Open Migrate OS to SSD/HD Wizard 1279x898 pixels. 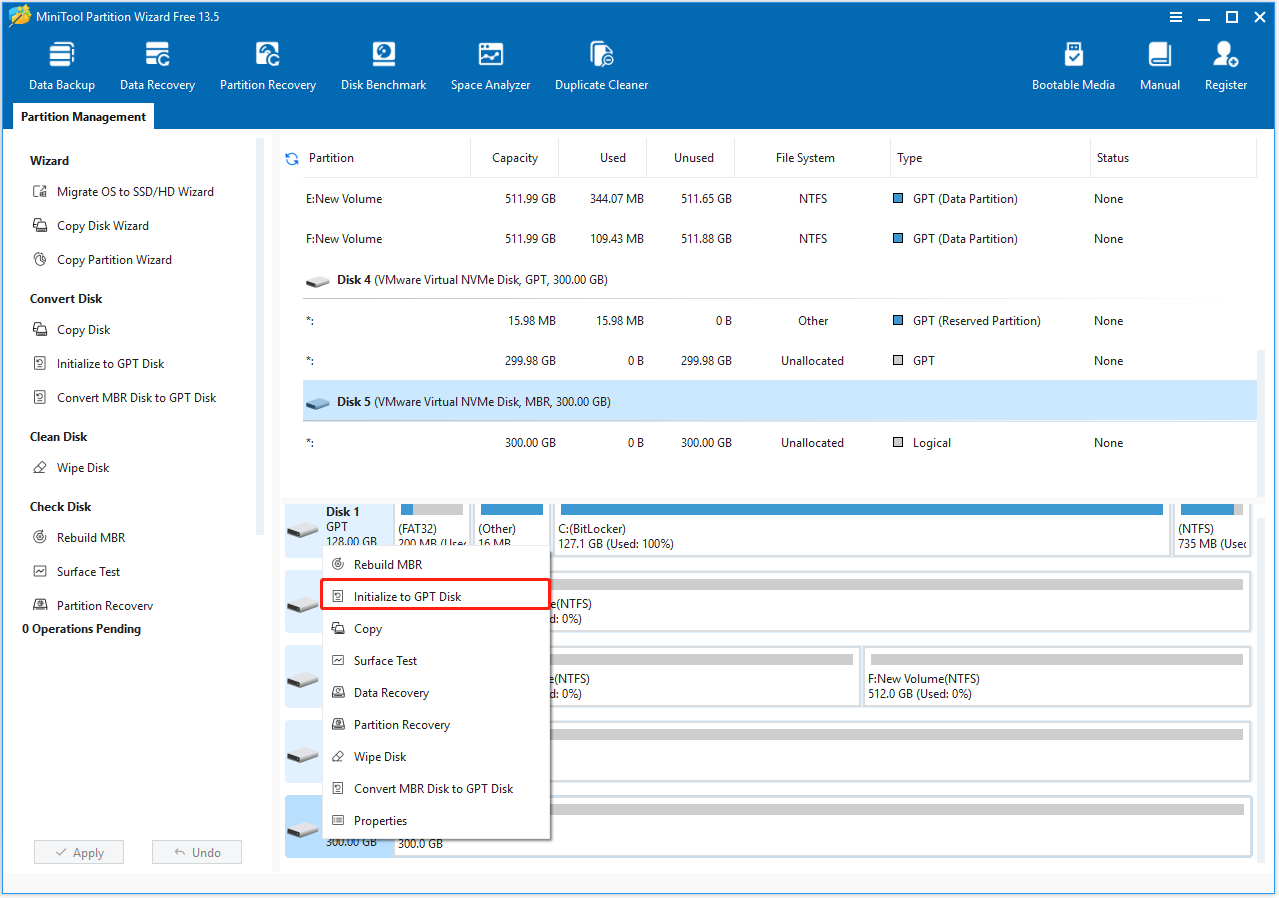click(x=135, y=192)
